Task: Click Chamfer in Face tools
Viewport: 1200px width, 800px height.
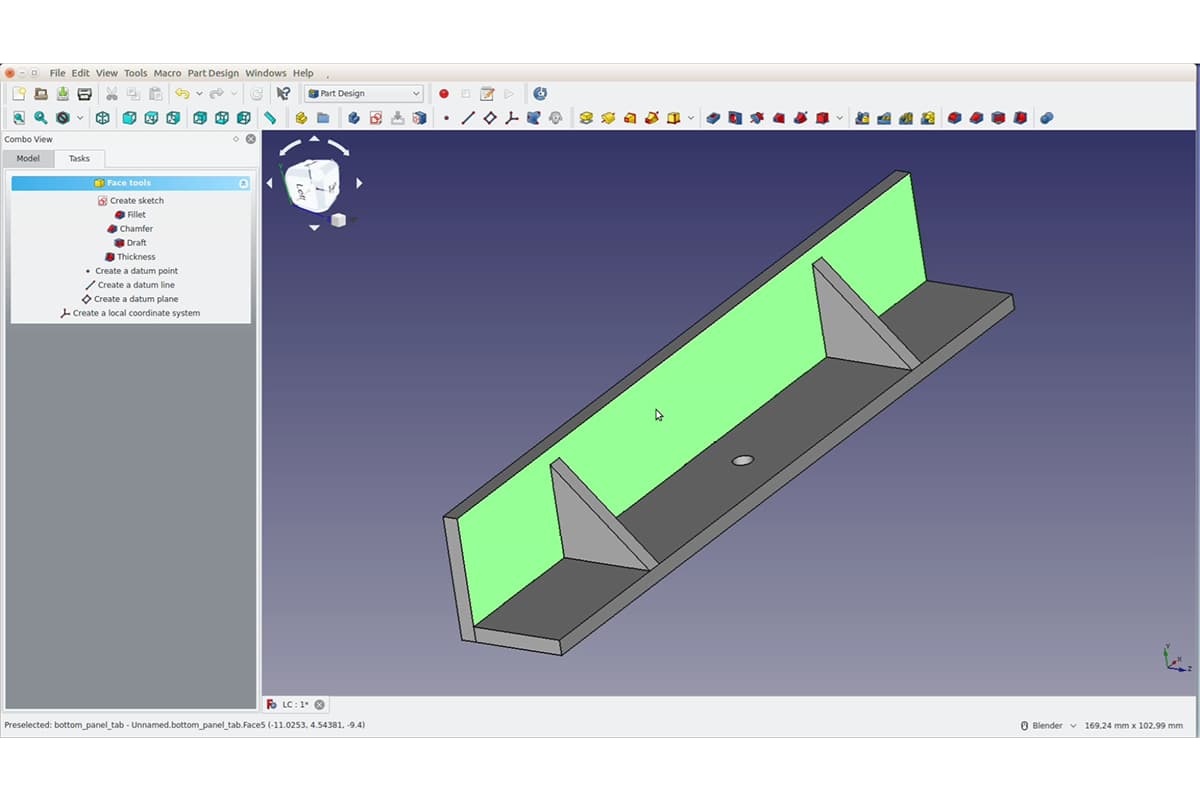Action: (130, 229)
